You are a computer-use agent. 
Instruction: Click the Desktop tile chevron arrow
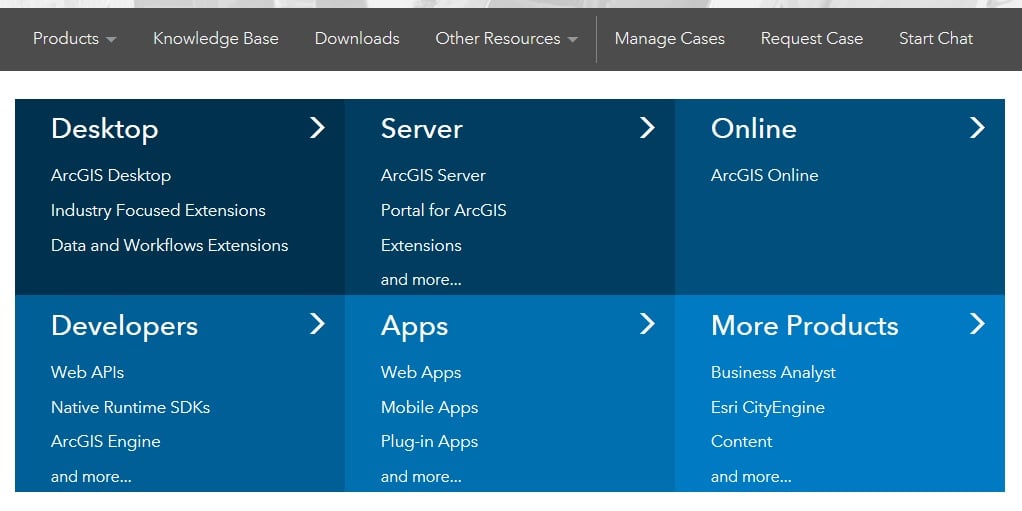[x=317, y=128]
